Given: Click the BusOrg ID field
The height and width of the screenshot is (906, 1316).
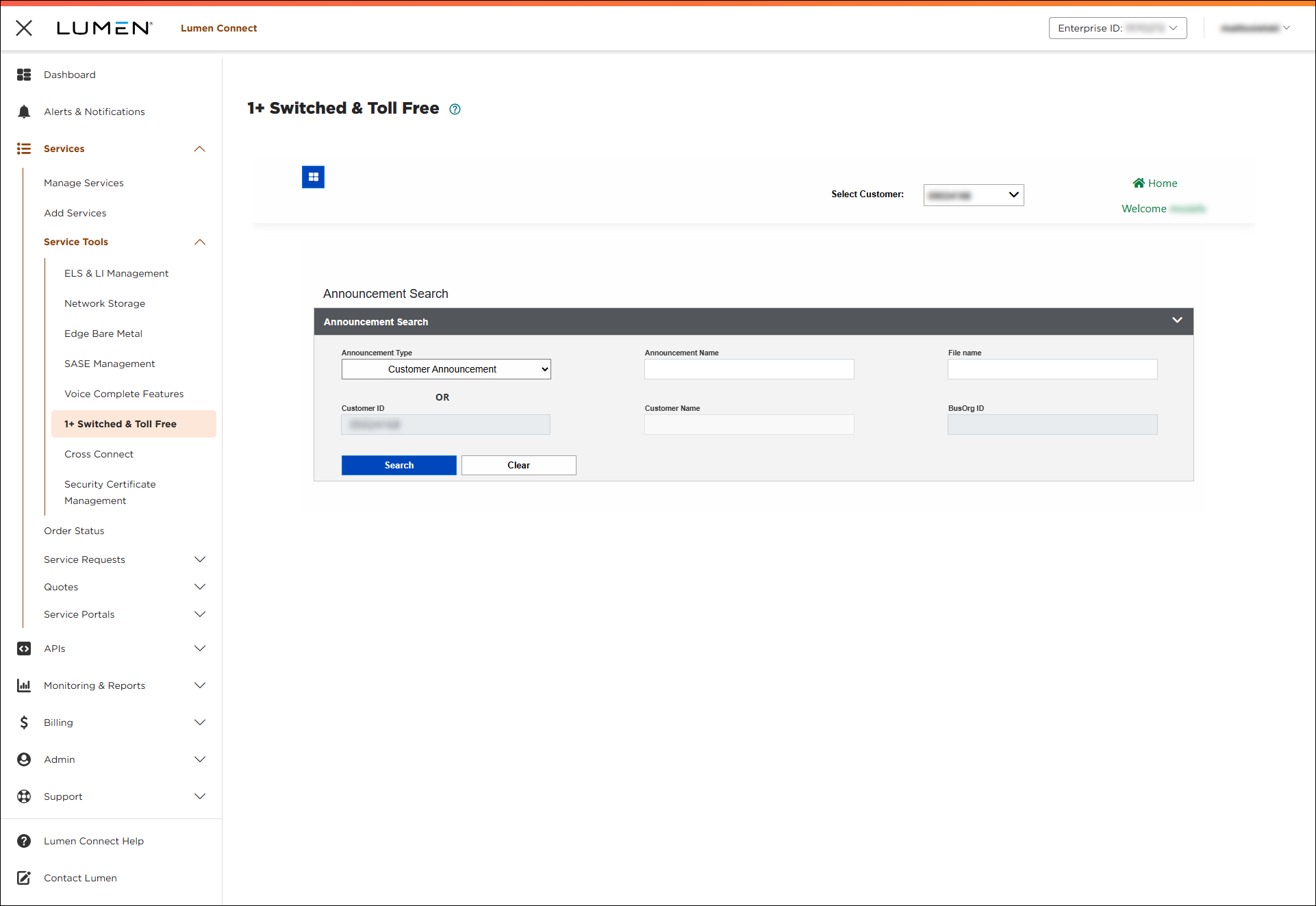Looking at the screenshot, I should pos(1052,425).
